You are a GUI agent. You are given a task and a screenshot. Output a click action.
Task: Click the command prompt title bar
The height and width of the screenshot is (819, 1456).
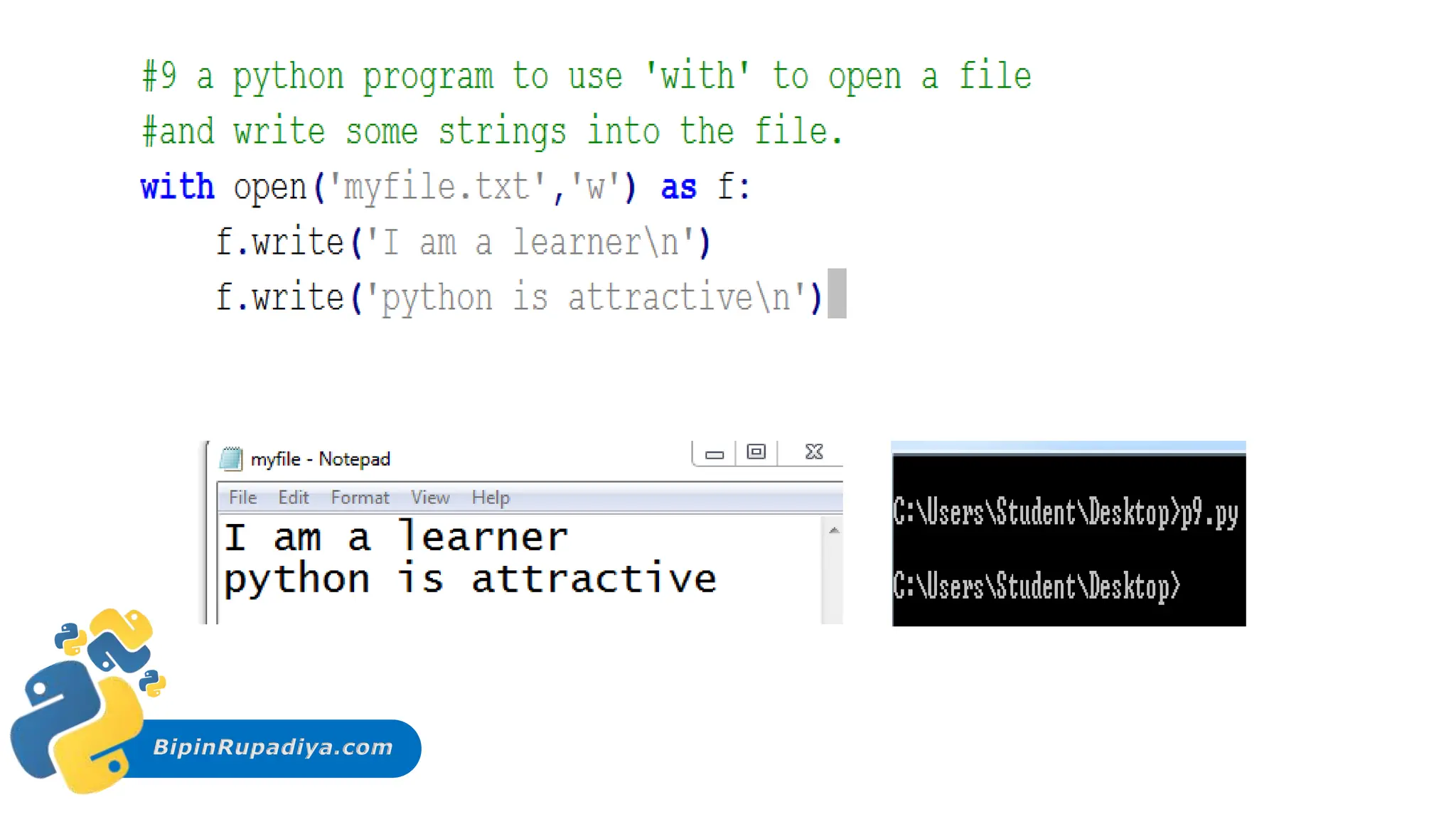click(x=1068, y=447)
